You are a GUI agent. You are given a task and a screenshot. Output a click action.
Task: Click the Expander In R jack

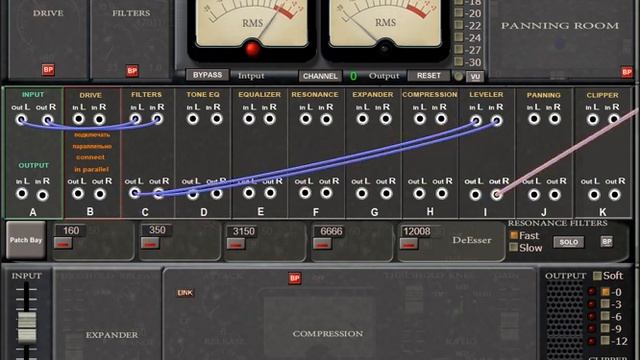tap(386, 119)
